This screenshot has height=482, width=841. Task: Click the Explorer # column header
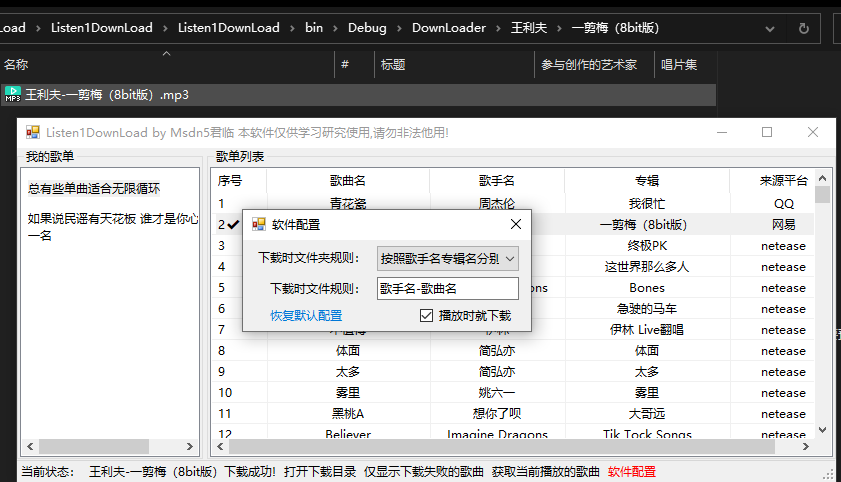(353, 65)
